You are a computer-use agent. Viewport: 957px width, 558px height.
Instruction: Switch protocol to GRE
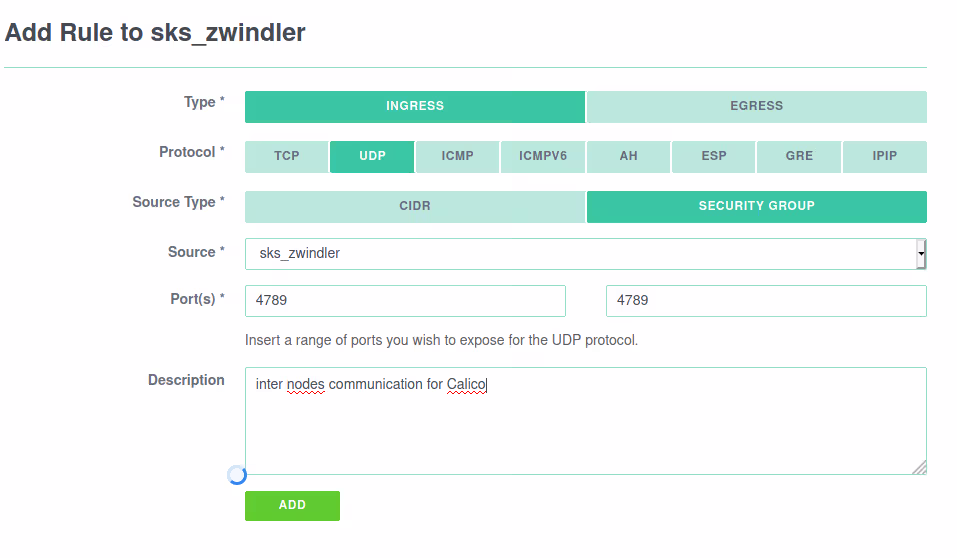799,156
